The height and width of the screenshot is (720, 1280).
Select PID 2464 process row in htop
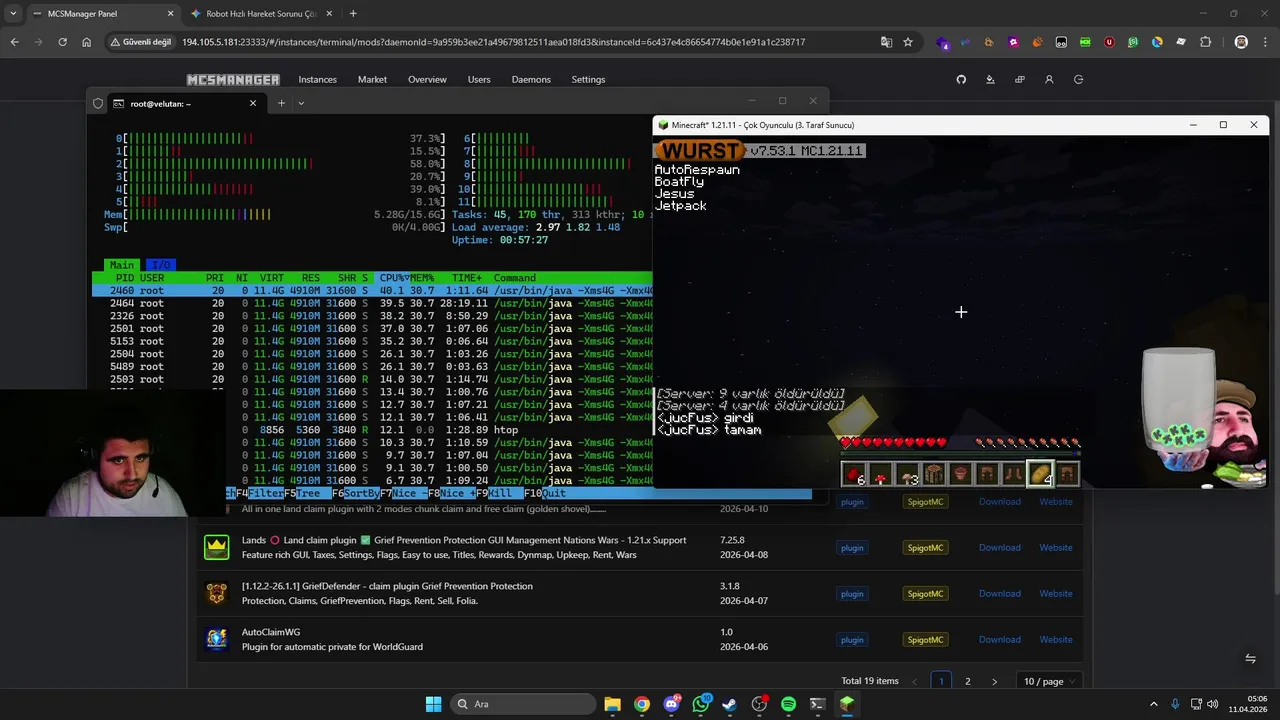372,303
